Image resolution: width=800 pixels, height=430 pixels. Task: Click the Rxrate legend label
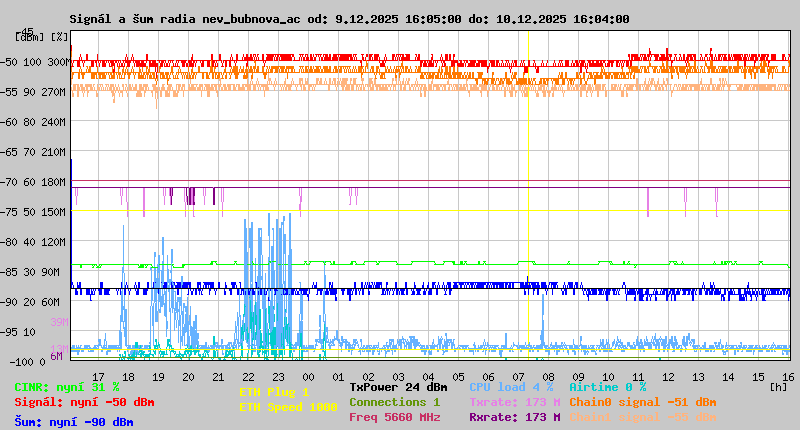point(514,417)
